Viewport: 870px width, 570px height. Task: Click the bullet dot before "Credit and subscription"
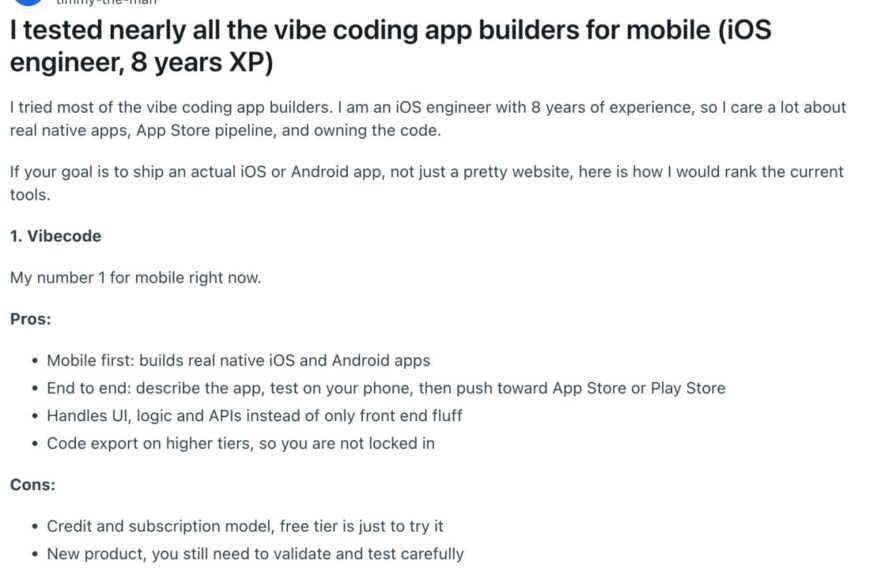36,526
